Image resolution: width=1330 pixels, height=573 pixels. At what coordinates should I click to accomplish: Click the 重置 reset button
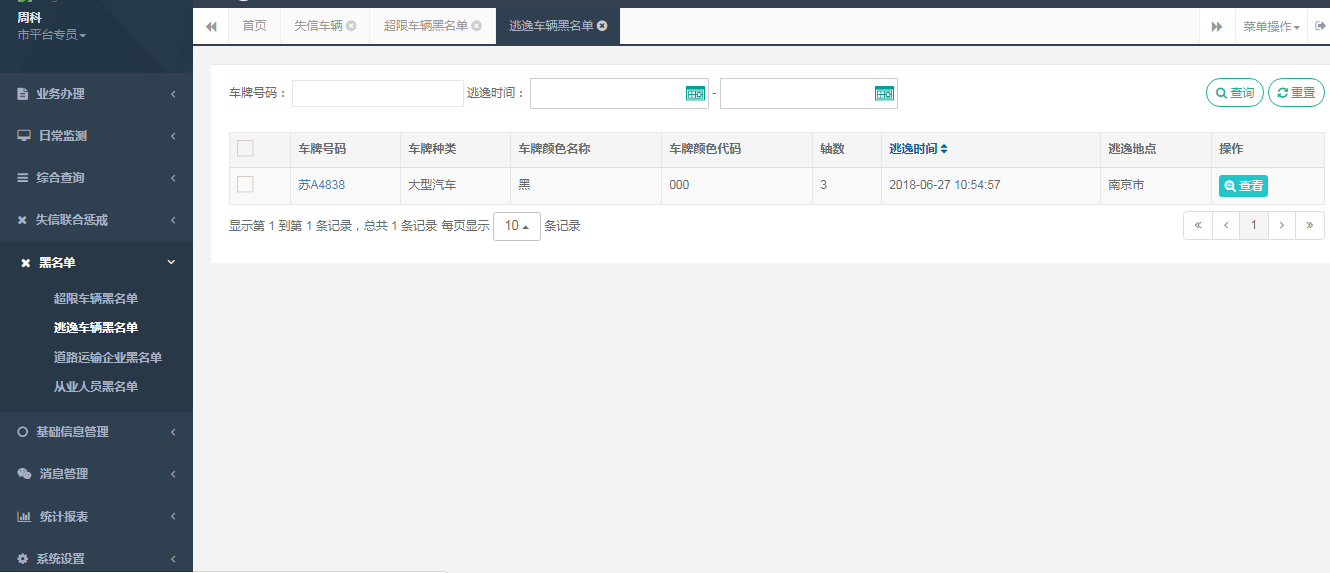(x=1296, y=93)
